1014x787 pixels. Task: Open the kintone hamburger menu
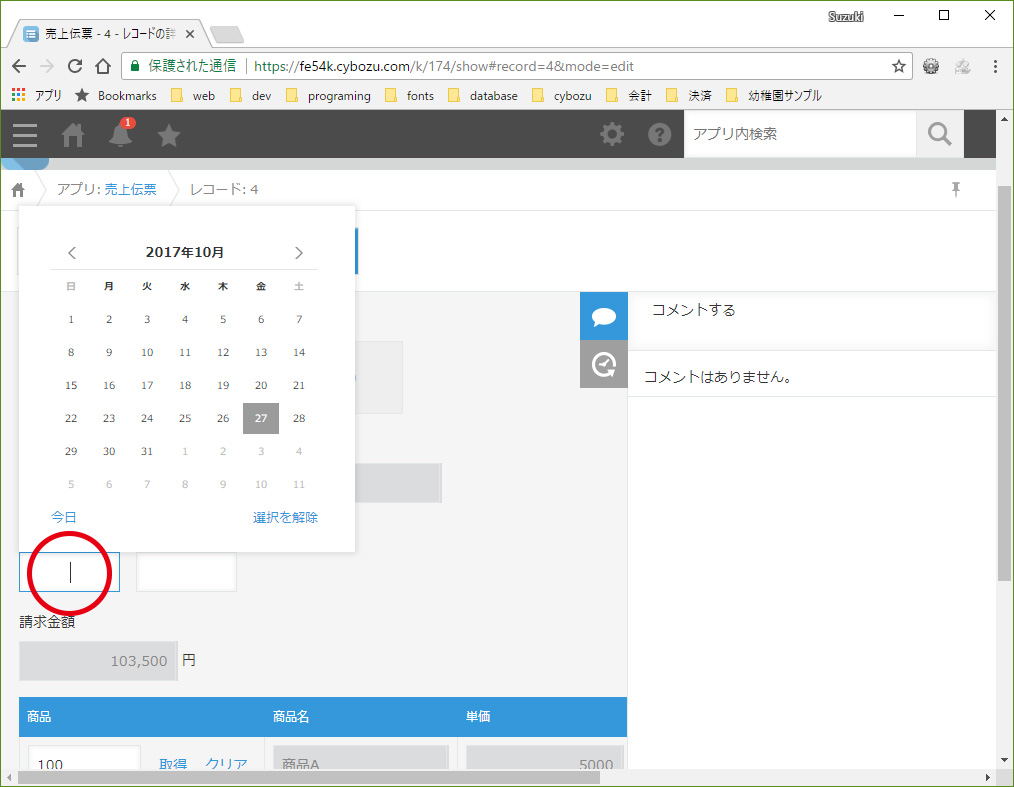click(x=25, y=135)
